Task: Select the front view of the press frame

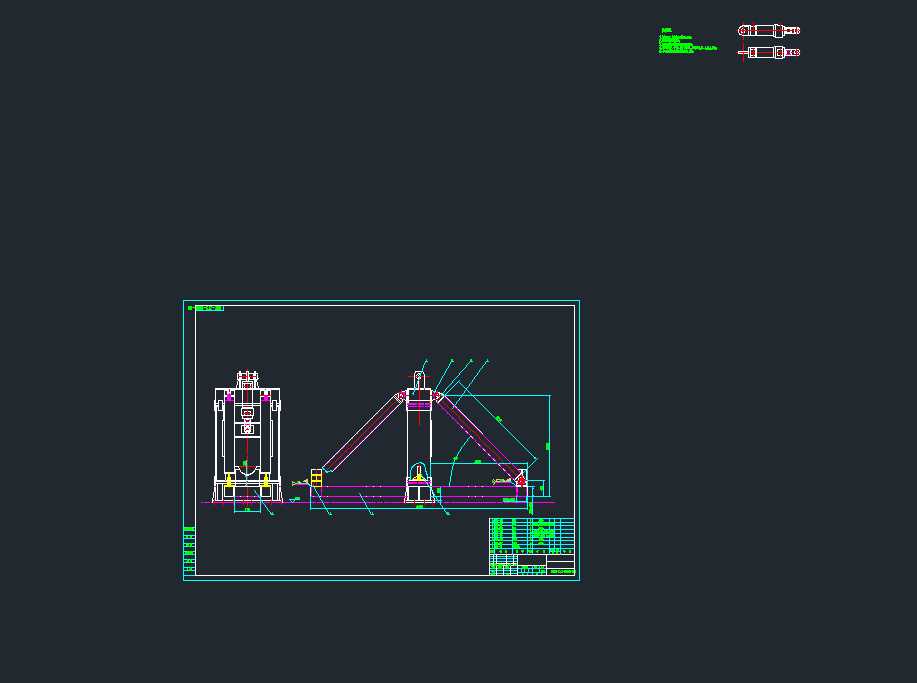Action: click(x=246, y=430)
